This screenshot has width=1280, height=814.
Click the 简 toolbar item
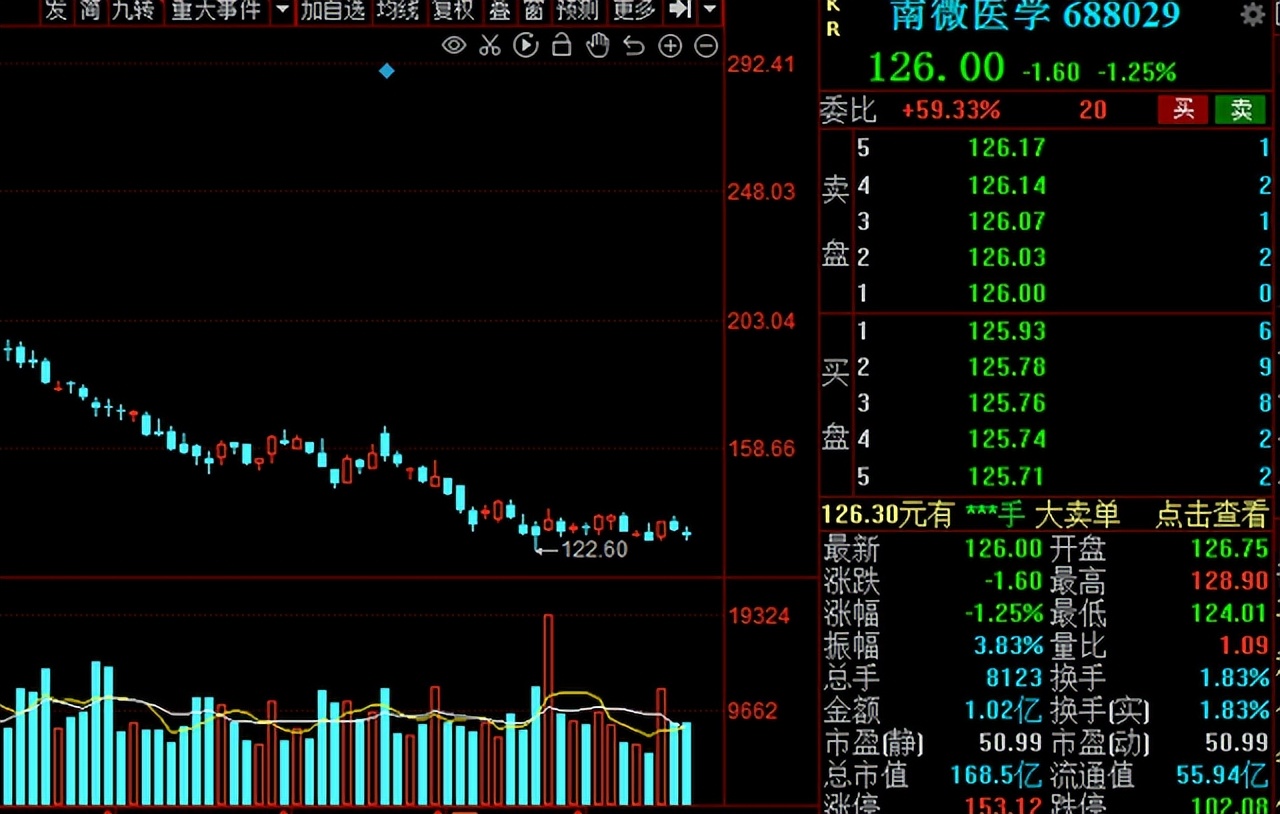click(90, 10)
